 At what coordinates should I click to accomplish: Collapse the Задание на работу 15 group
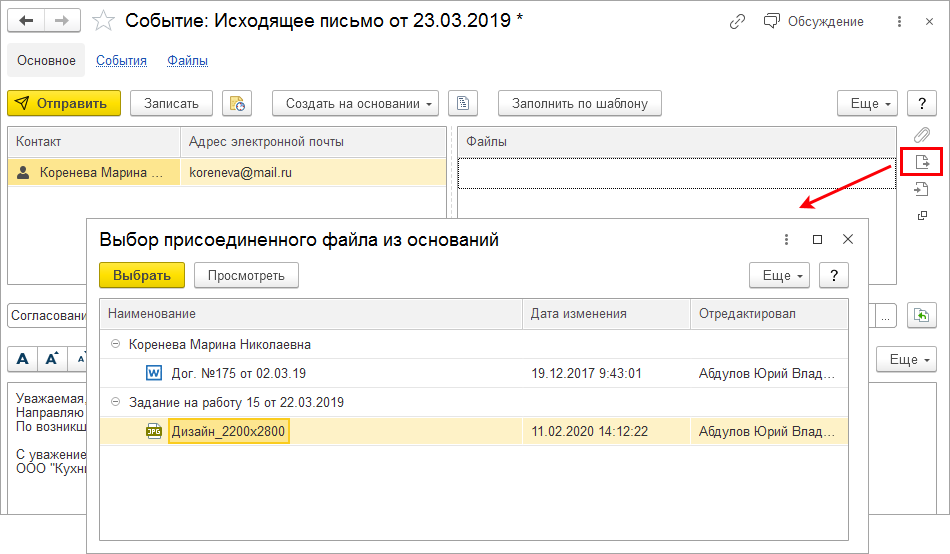116,403
